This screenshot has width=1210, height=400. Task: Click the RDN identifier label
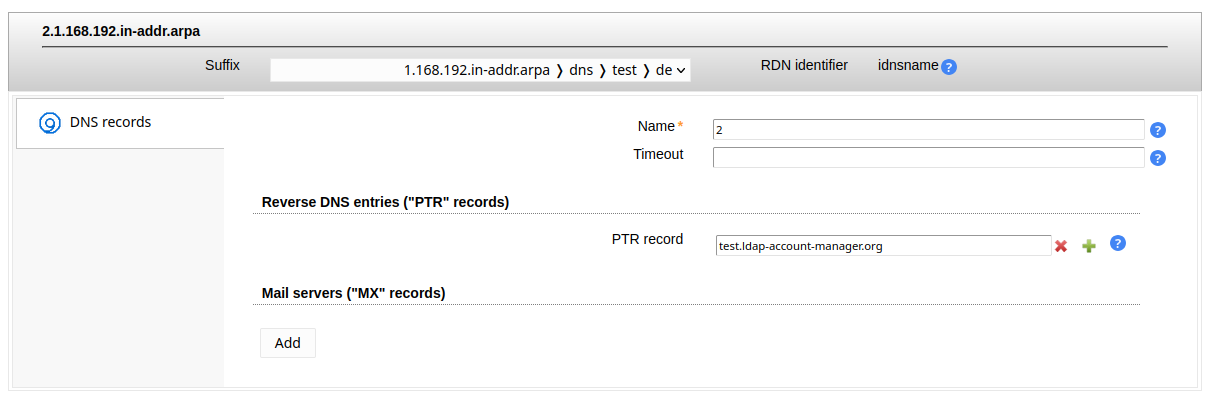coord(804,65)
